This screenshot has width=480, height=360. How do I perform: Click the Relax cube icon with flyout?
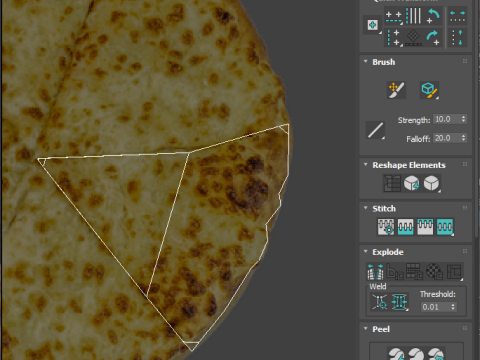[x=432, y=183]
